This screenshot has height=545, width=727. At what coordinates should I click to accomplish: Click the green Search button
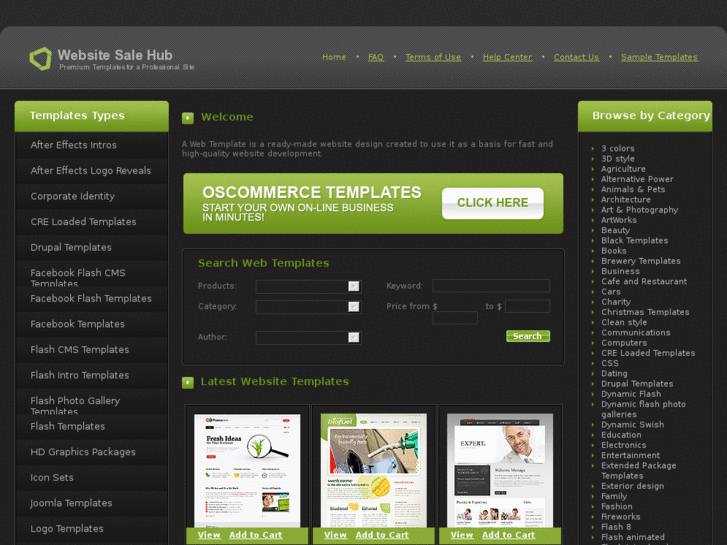click(528, 336)
